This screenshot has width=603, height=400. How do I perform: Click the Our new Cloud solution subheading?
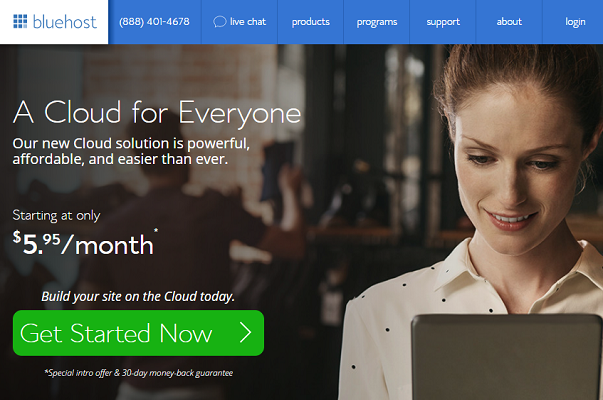[131, 151]
